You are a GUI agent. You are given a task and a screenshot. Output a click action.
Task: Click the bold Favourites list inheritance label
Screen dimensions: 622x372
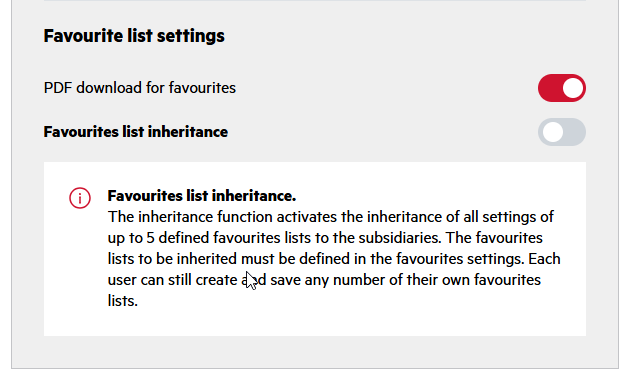click(x=136, y=132)
